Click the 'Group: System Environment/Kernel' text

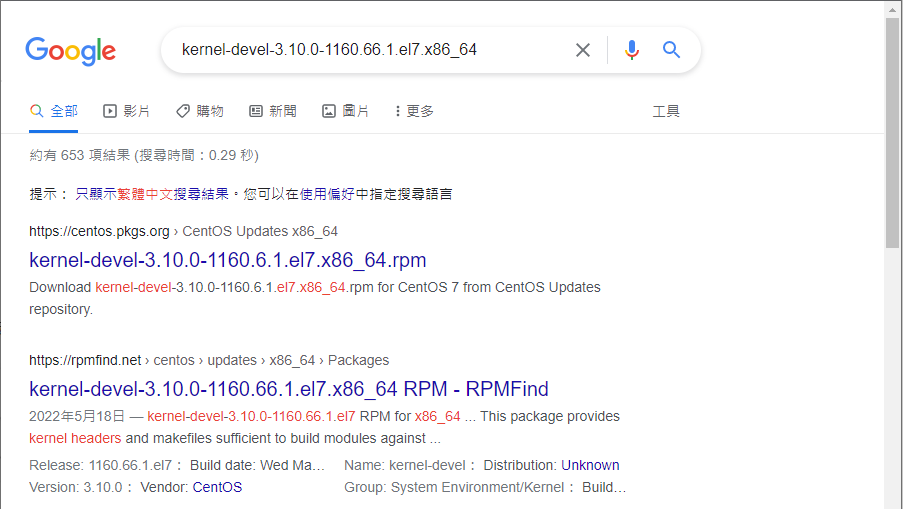(454, 487)
